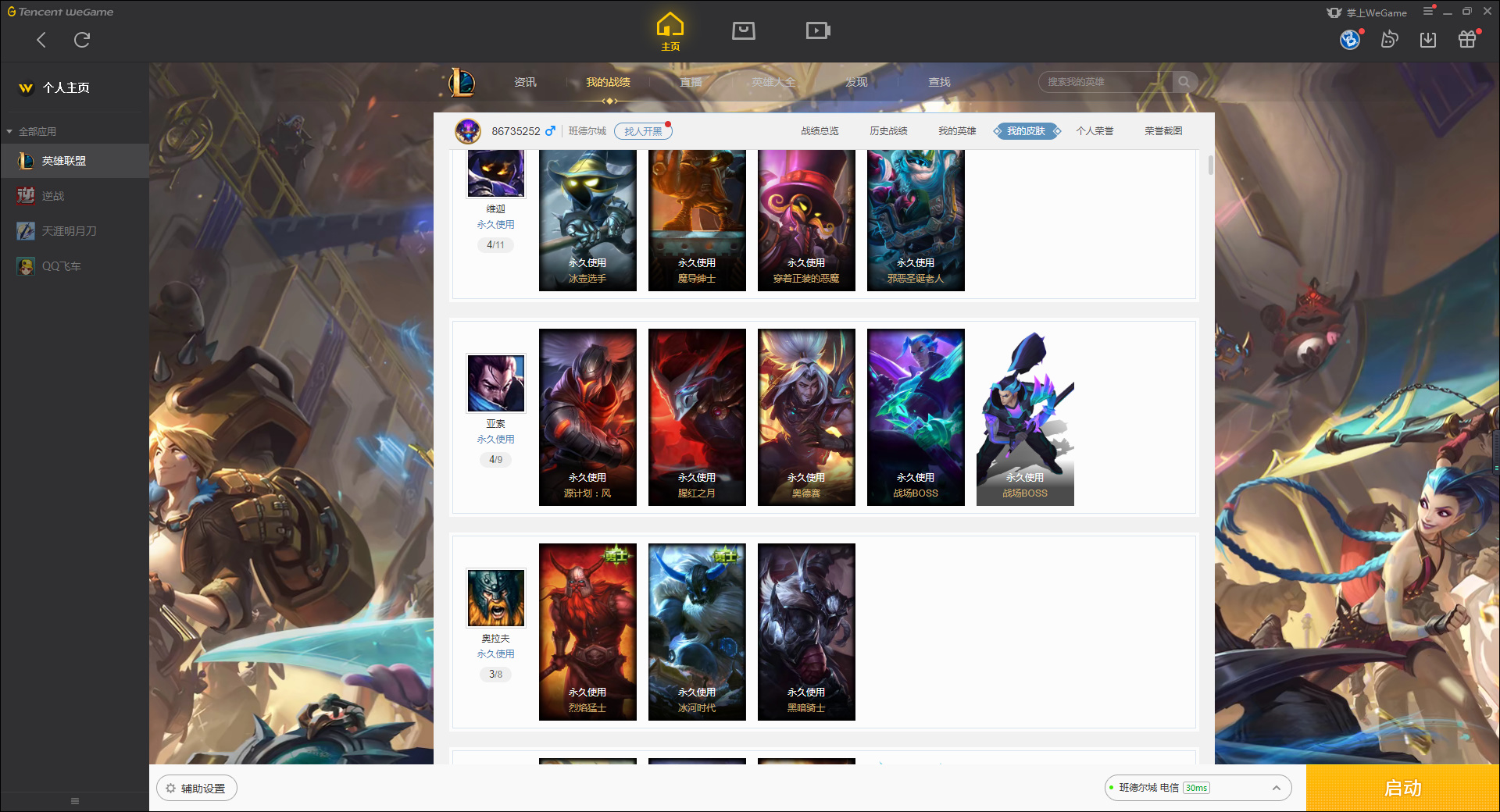Click the 找人开黑 button
1500x812 pixels.
click(643, 131)
